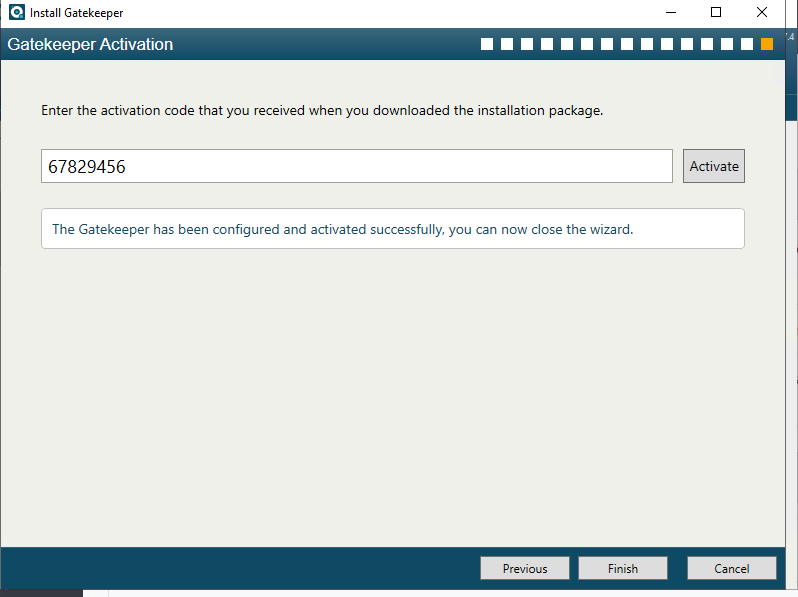Click the activation code instruction text
798x597 pixels.
click(x=322, y=110)
